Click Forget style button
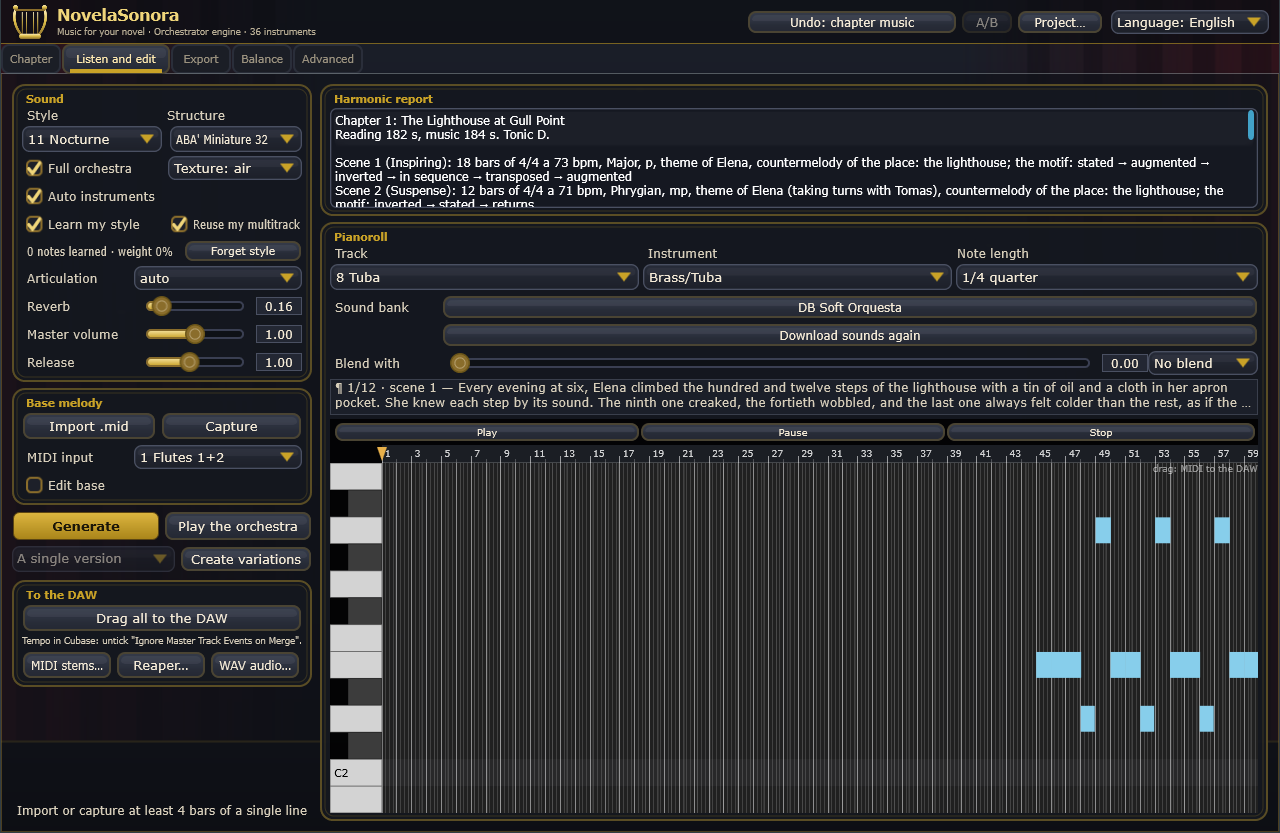Image resolution: width=1280 pixels, height=833 pixels. click(243, 251)
